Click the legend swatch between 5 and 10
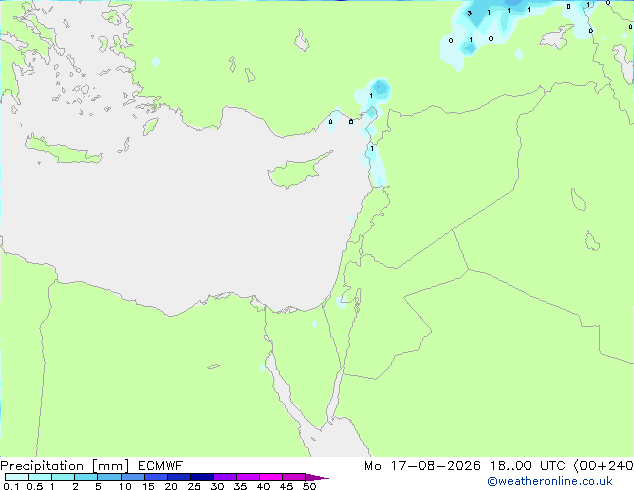This screenshot has height=490, width=634. [109, 477]
